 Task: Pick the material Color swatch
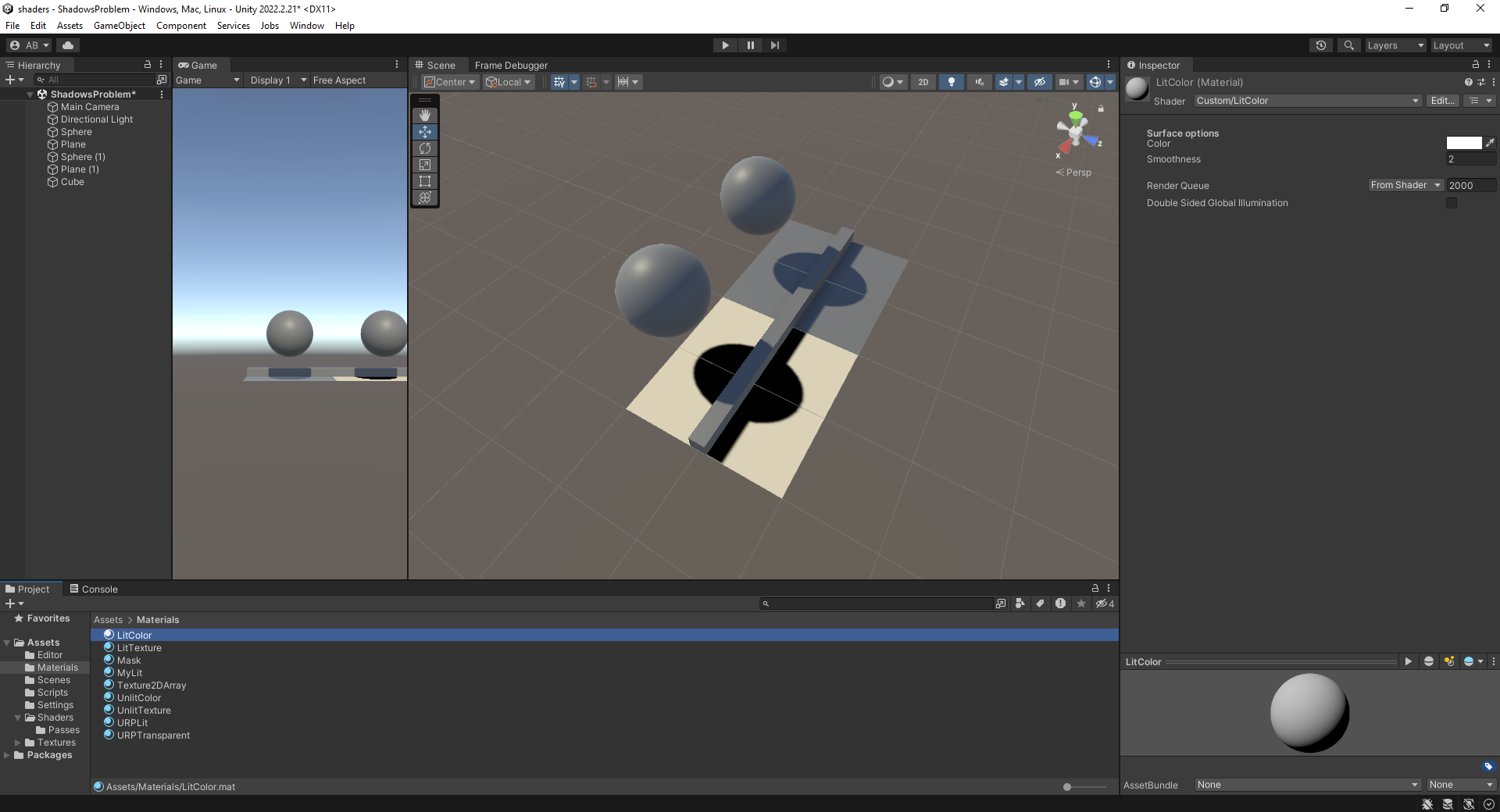1465,143
